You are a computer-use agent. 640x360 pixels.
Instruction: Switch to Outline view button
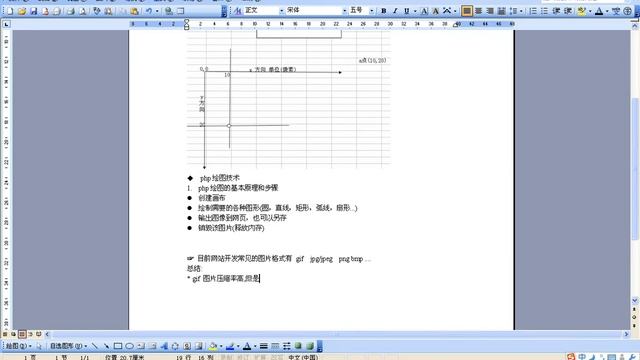[x=31, y=334]
